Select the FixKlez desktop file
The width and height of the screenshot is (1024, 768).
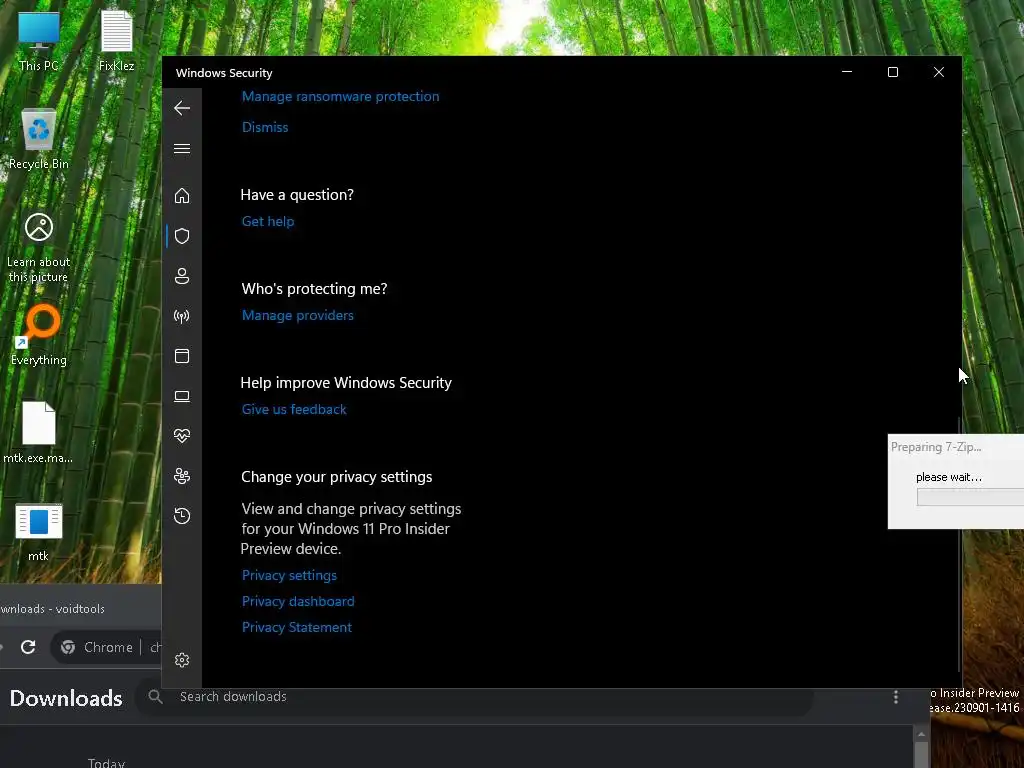[x=116, y=42]
